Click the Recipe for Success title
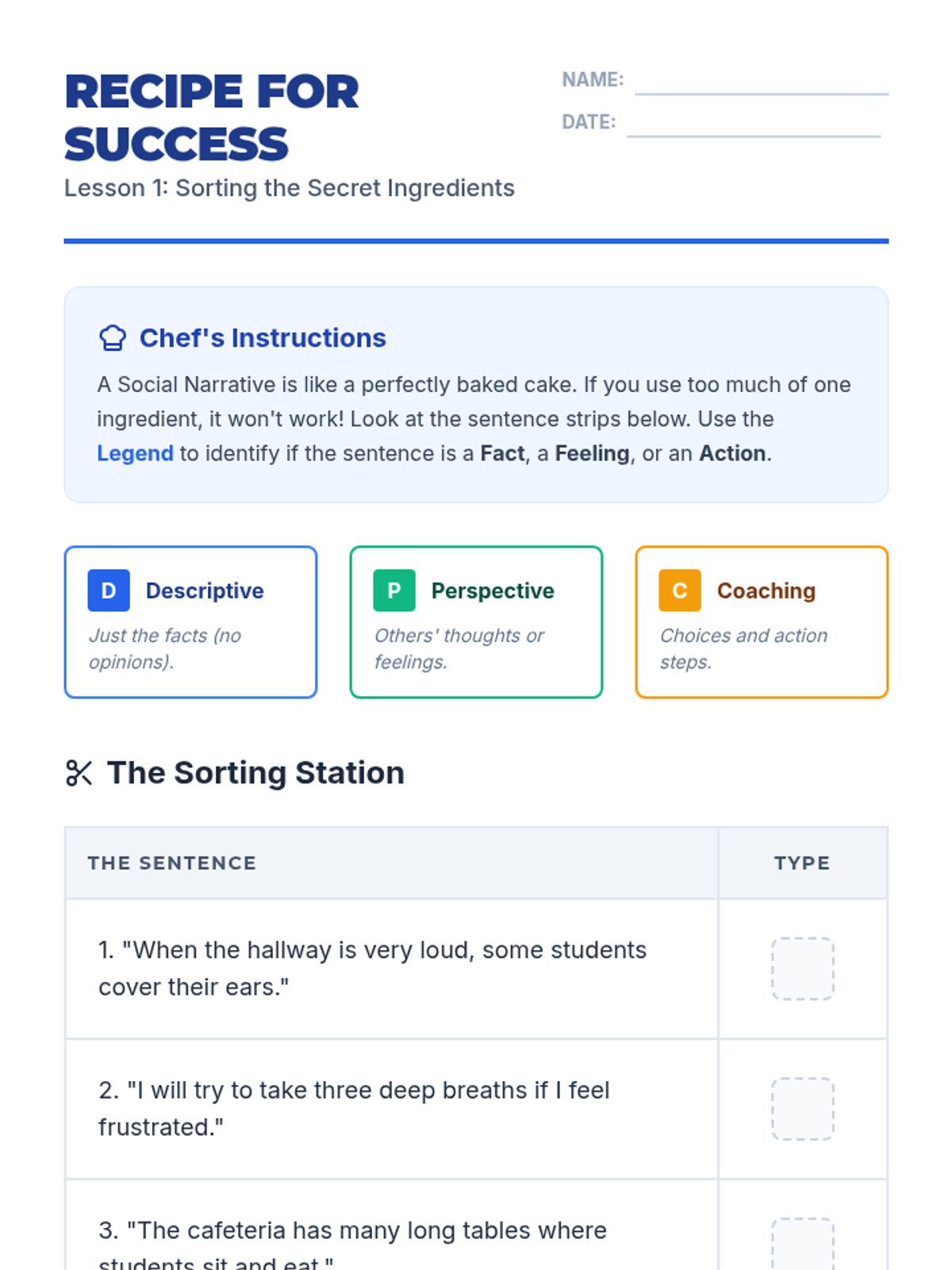 point(212,117)
